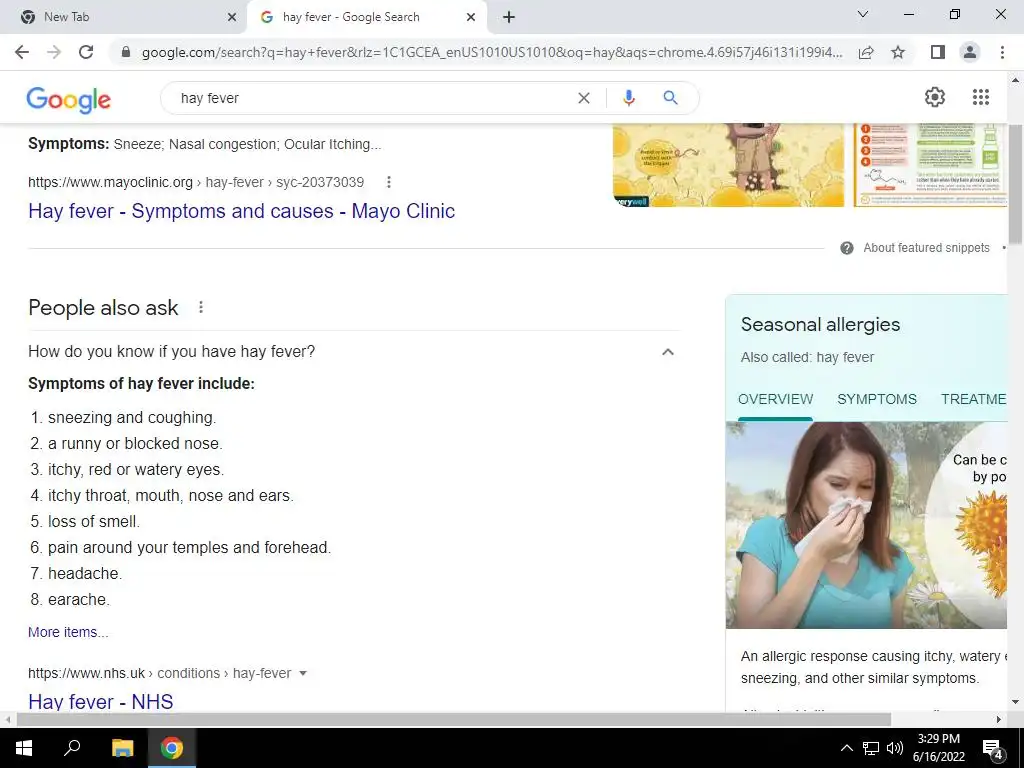Bookmark this page with the star icon
Image resolution: width=1024 pixels, height=768 pixels.
click(x=898, y=52)
